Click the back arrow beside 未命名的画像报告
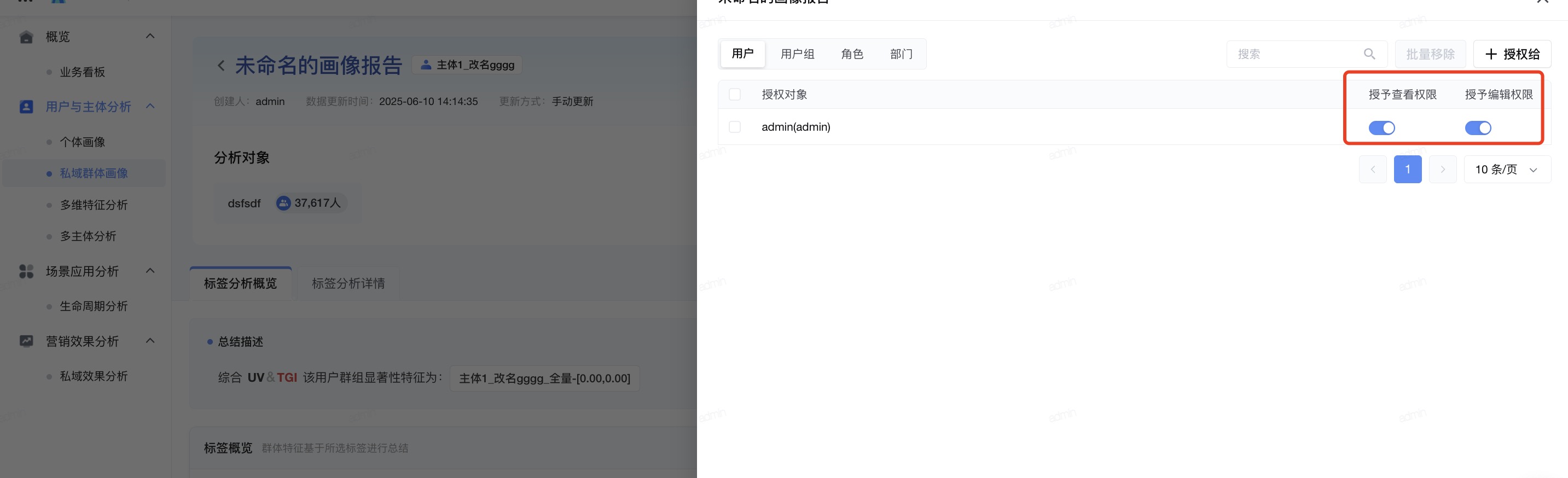1568x478 pixels. click(x=221, y=66)
